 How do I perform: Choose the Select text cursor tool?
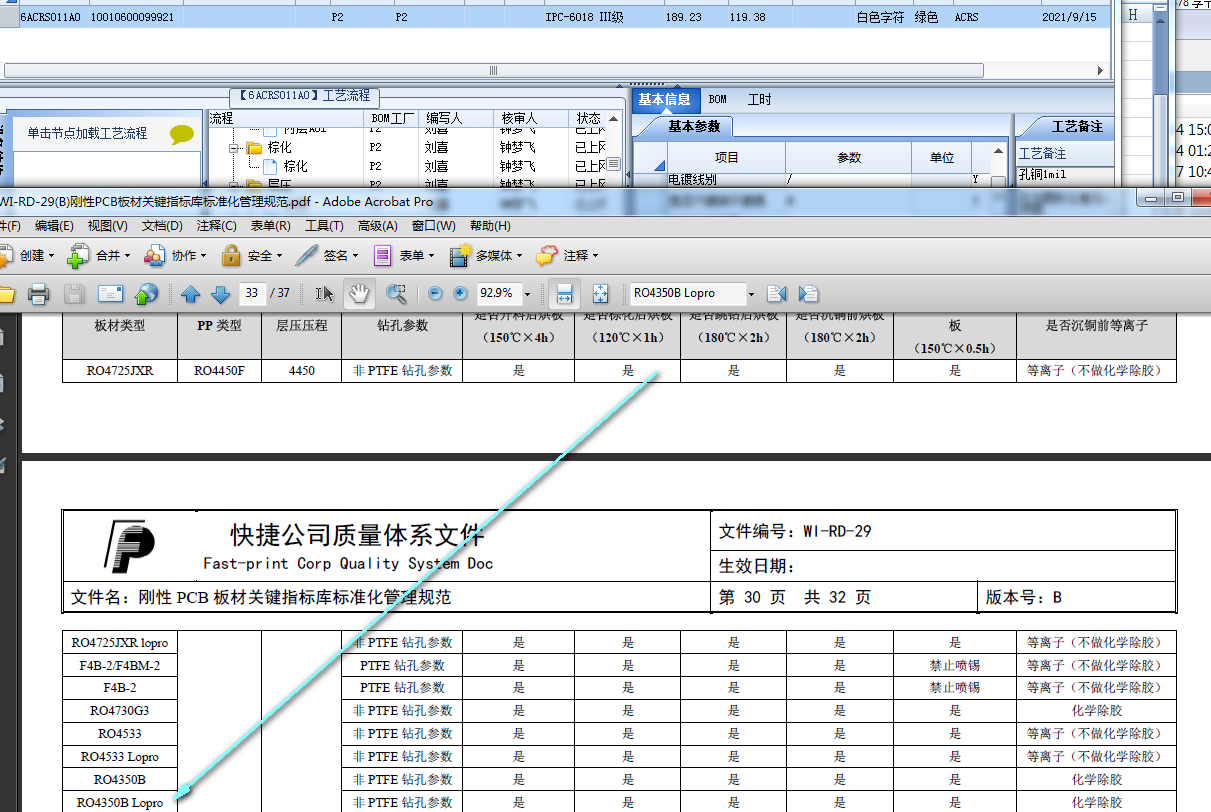[x=324, y=294]
